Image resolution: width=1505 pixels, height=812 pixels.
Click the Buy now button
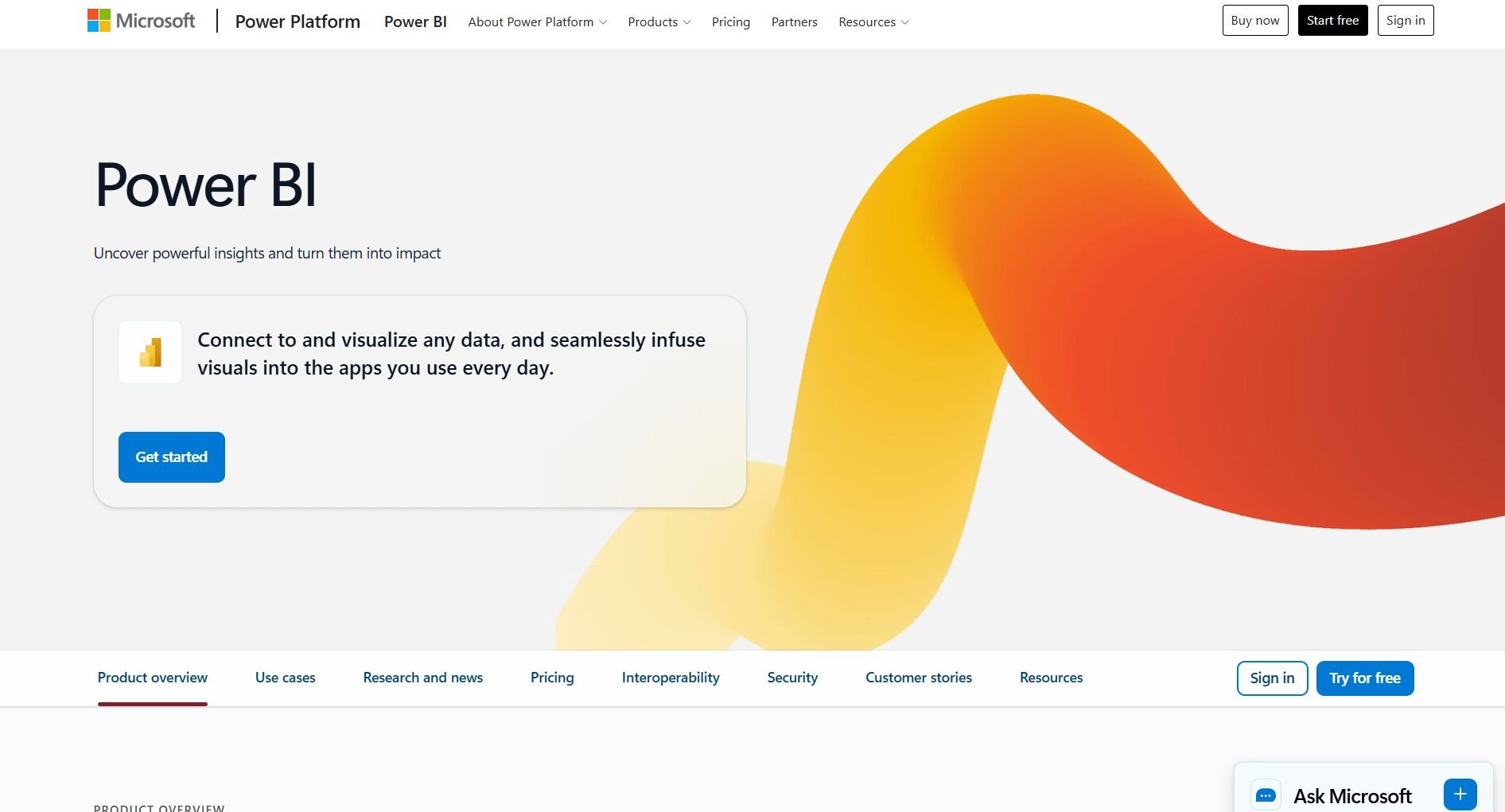pos(1255,20)
